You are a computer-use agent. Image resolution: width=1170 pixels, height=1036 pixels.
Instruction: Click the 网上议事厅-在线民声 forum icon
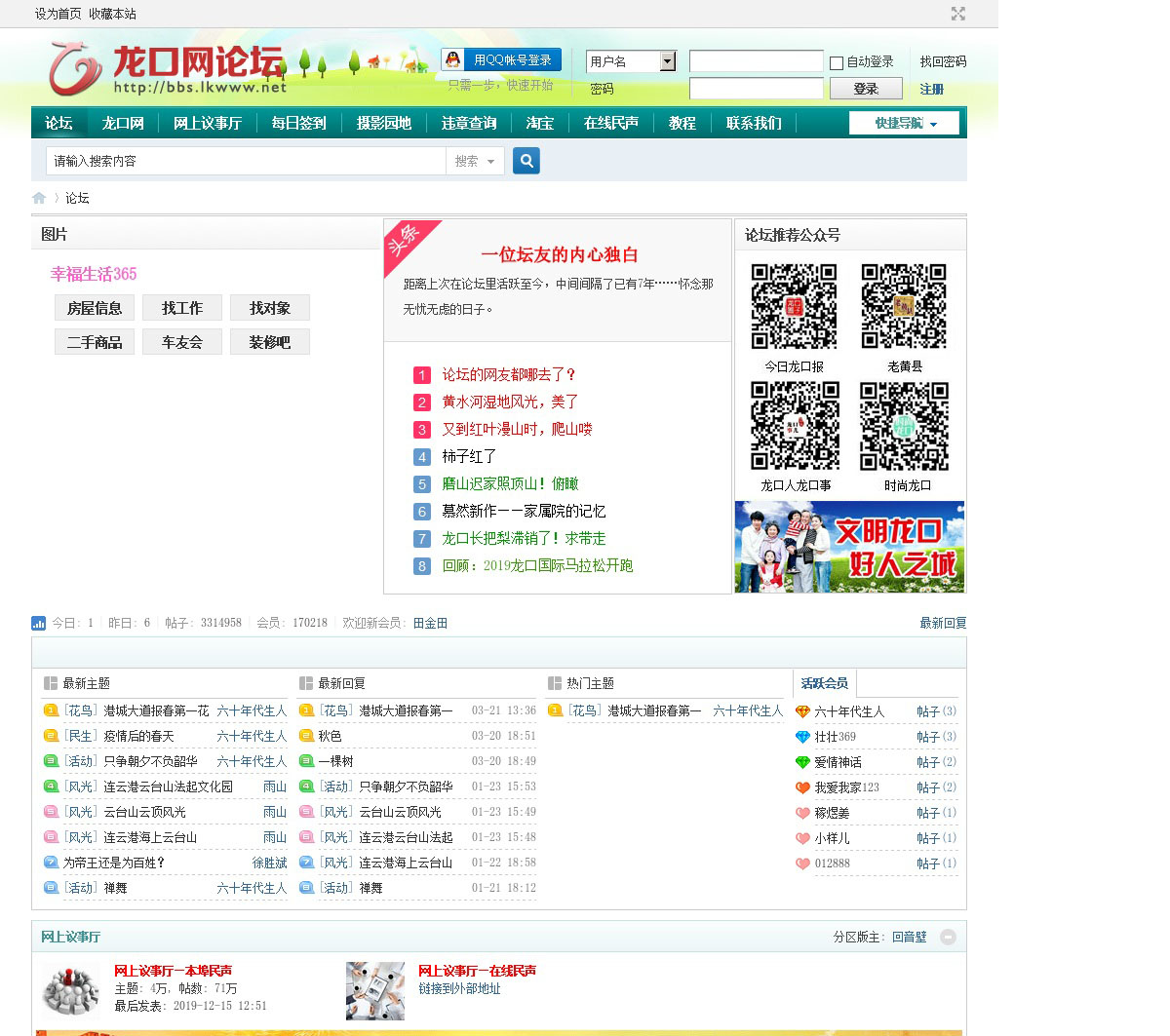pos(375,990)
